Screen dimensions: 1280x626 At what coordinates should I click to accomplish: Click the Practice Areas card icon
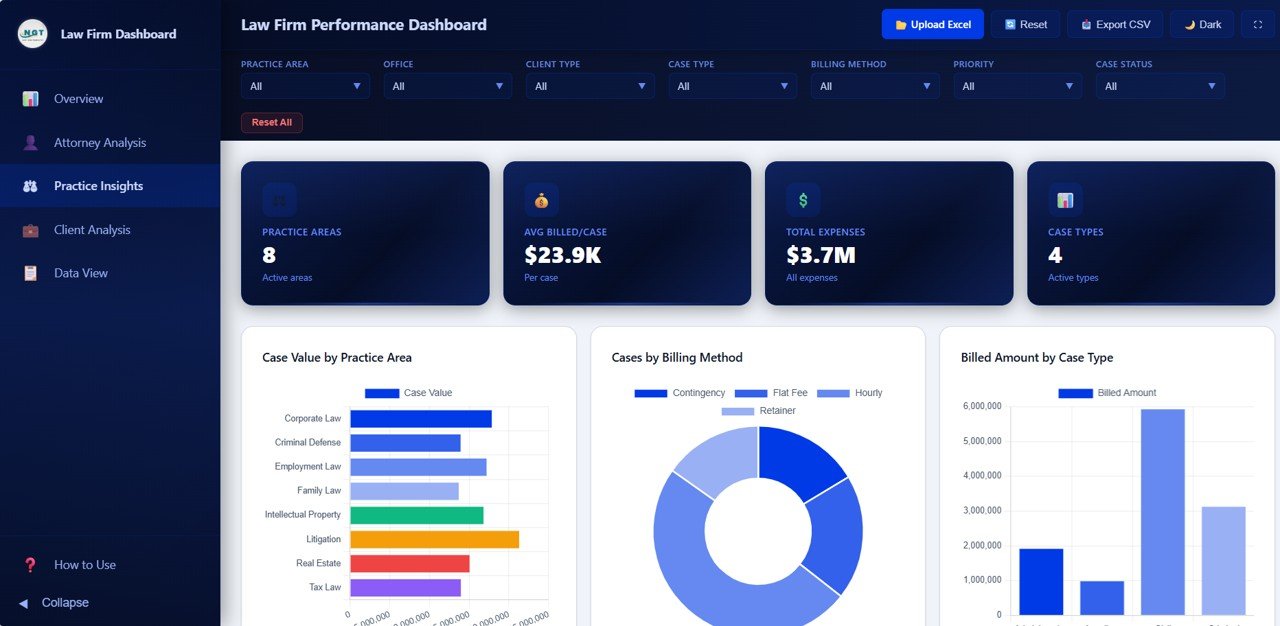coord(278,199)
